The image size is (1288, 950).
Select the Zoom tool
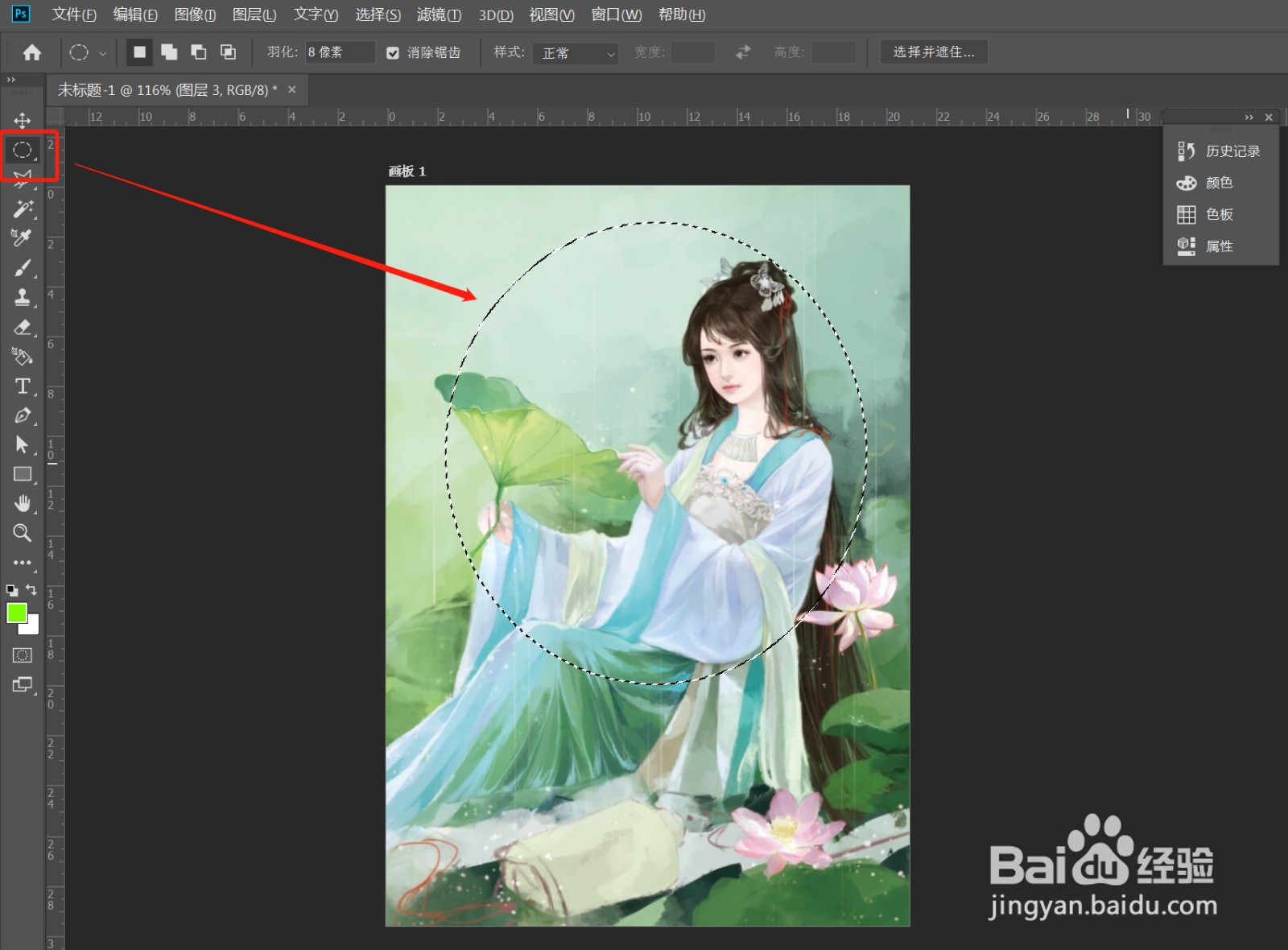[x=22, y=533]
